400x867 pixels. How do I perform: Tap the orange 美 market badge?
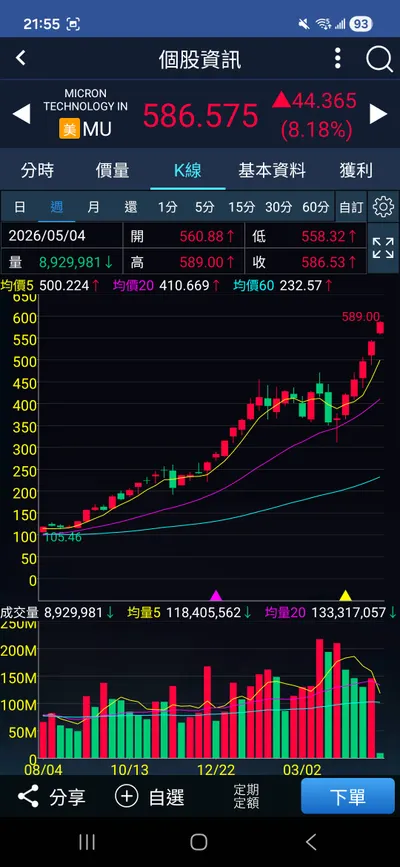coord(69,129)
